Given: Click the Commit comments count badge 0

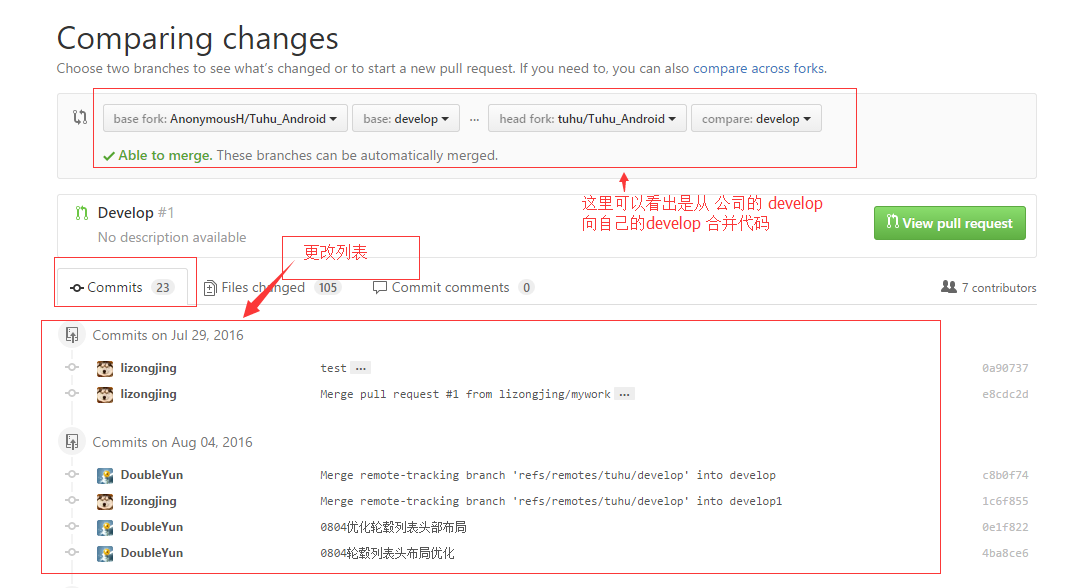Looking at the screenshot, I should pos(526,288).
